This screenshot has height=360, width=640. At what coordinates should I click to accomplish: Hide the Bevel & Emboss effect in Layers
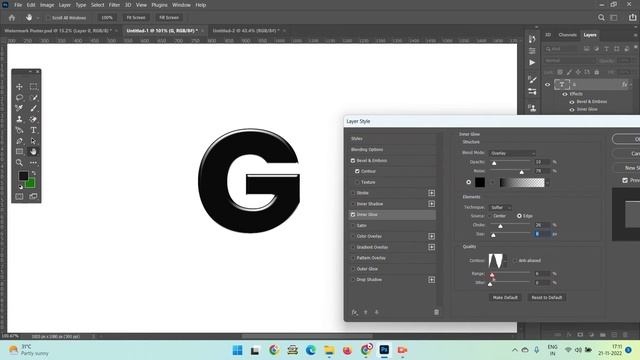click(572, 102)
